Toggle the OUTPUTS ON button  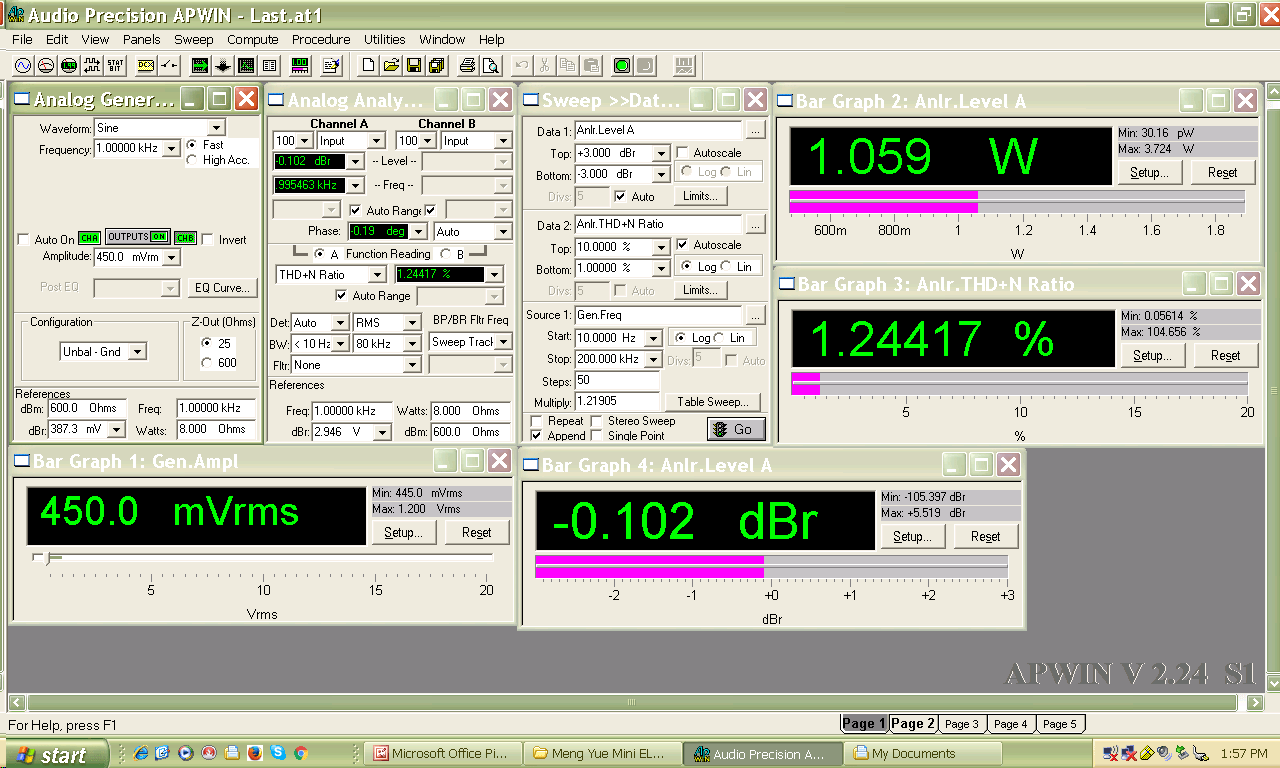pyautogui.click(x=138, y=237)
